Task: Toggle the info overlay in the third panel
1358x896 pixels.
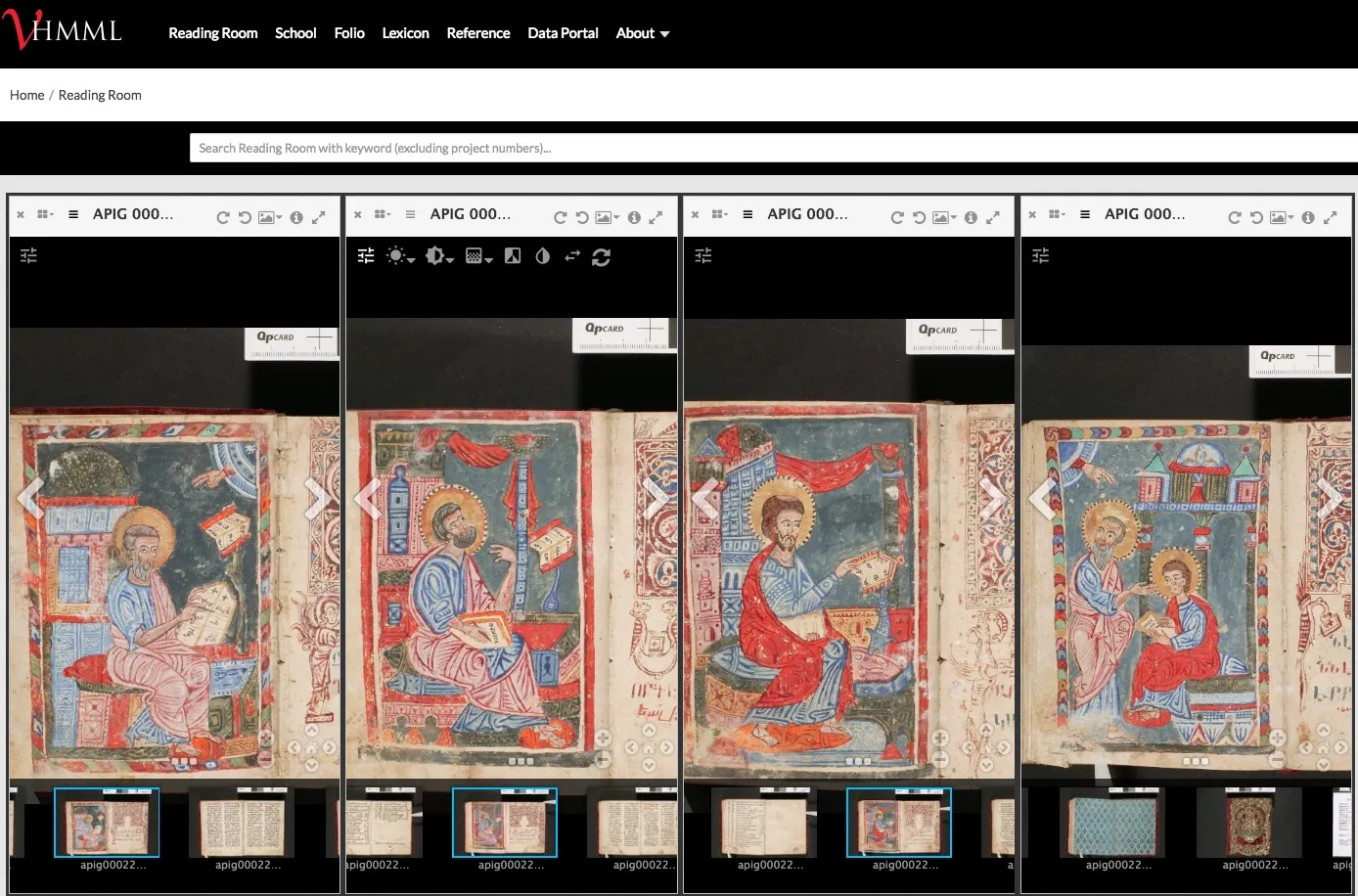Action: [x=971, y=217]
